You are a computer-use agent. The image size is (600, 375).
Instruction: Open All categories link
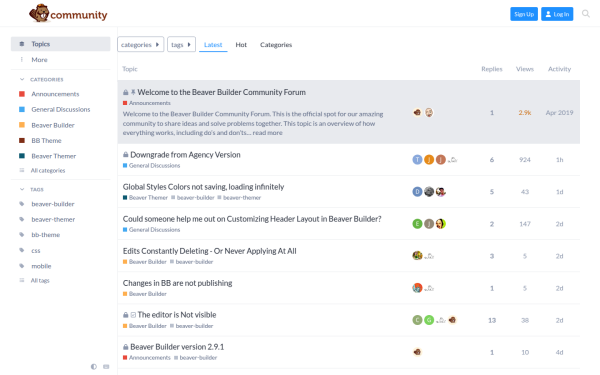click(x=48, y=170)
